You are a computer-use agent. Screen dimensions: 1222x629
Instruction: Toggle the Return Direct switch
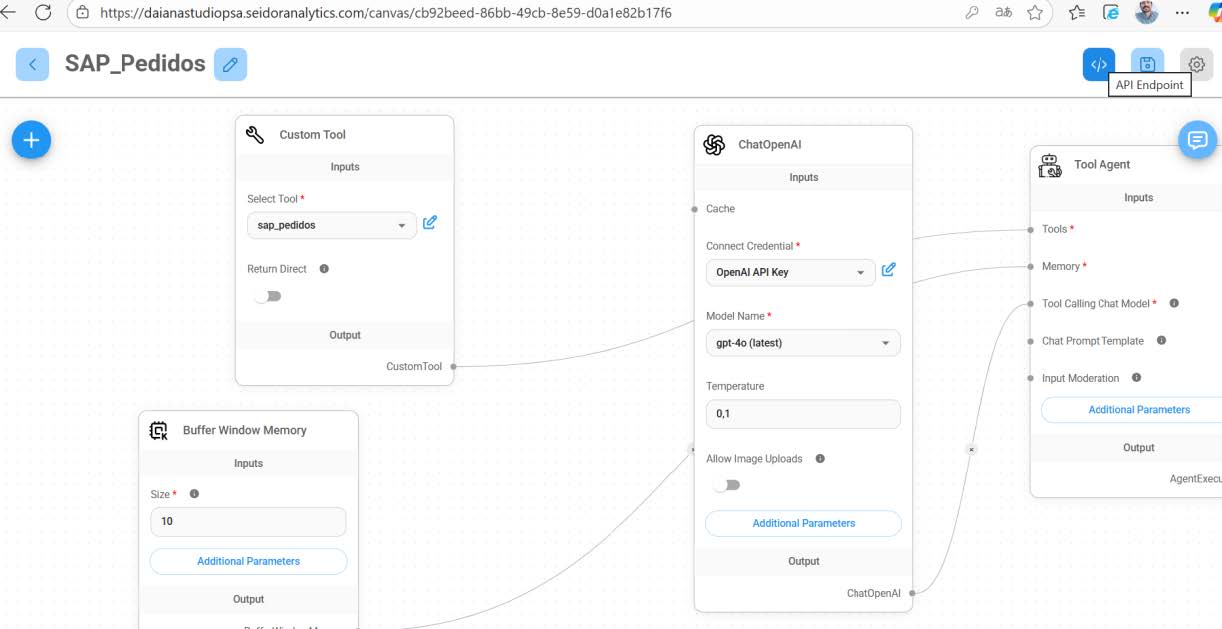point(267,296)
